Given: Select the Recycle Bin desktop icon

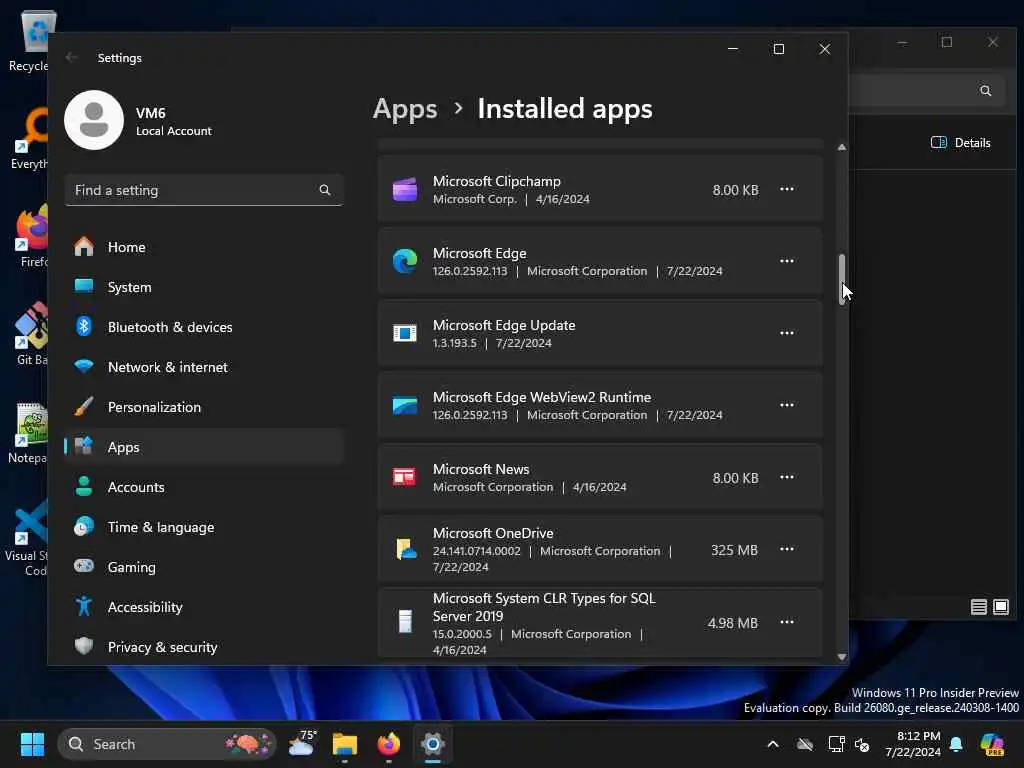Looking at the screenshot, I should coord(29,40).
